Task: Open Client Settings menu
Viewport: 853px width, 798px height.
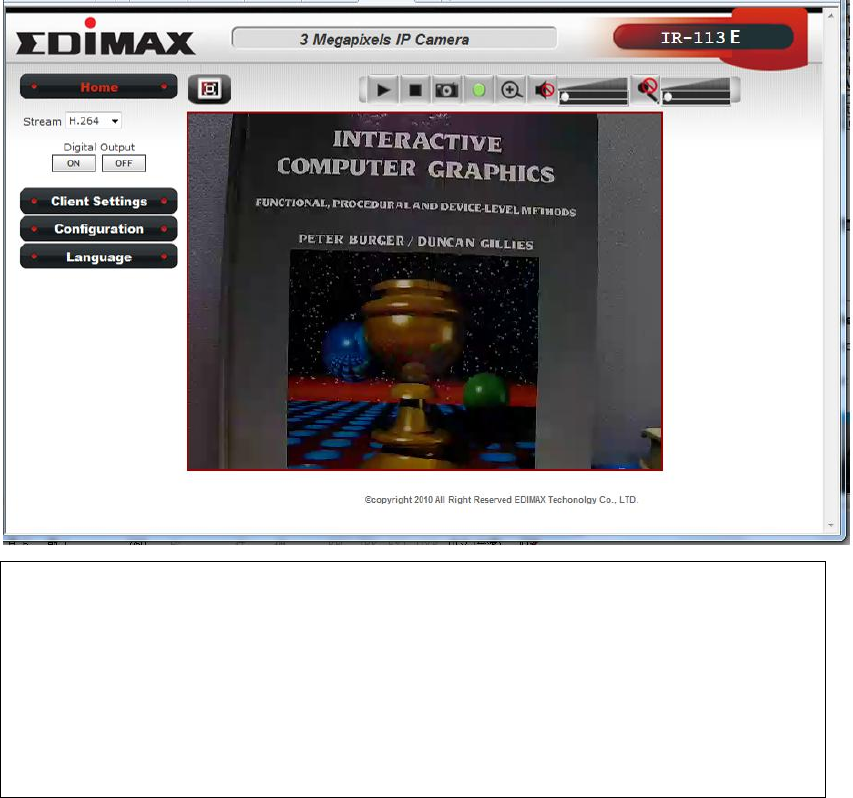Action: (98, 201)
